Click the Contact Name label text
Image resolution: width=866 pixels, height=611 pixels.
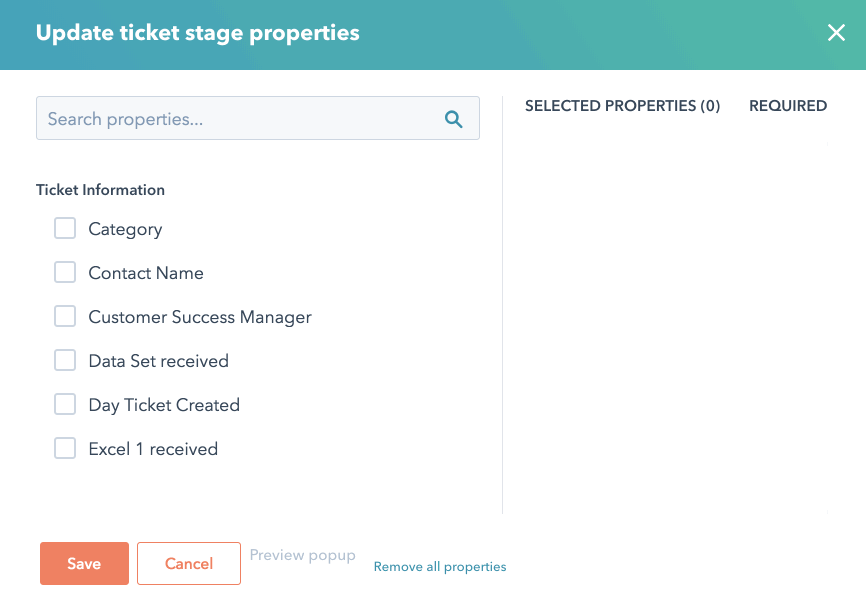(146, 273)
